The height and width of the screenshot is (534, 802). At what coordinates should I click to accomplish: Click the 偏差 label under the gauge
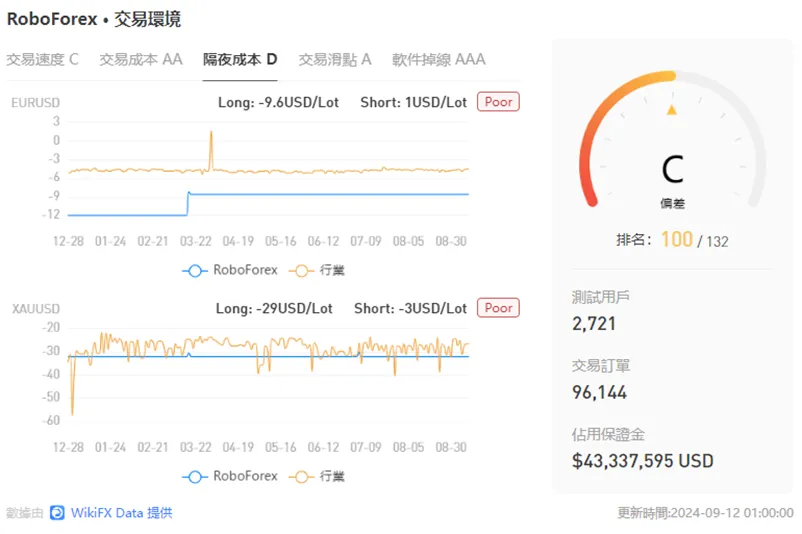tap(673, 204)
